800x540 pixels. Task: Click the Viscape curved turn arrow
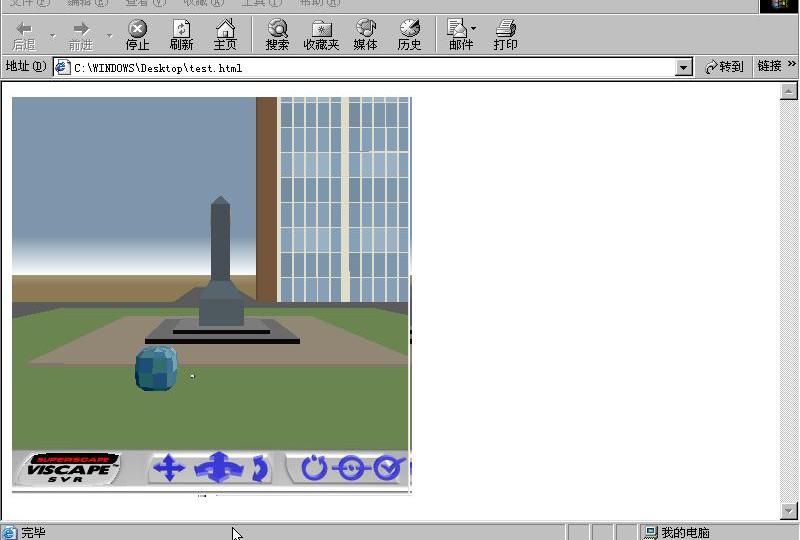(259, 468)
